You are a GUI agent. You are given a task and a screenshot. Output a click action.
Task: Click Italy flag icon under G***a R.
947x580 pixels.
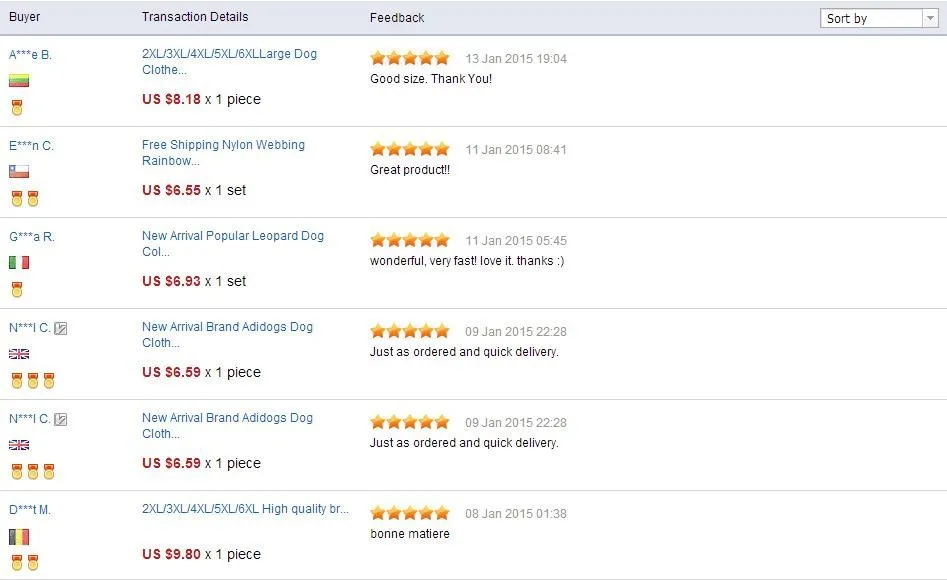tap(19, 262)
